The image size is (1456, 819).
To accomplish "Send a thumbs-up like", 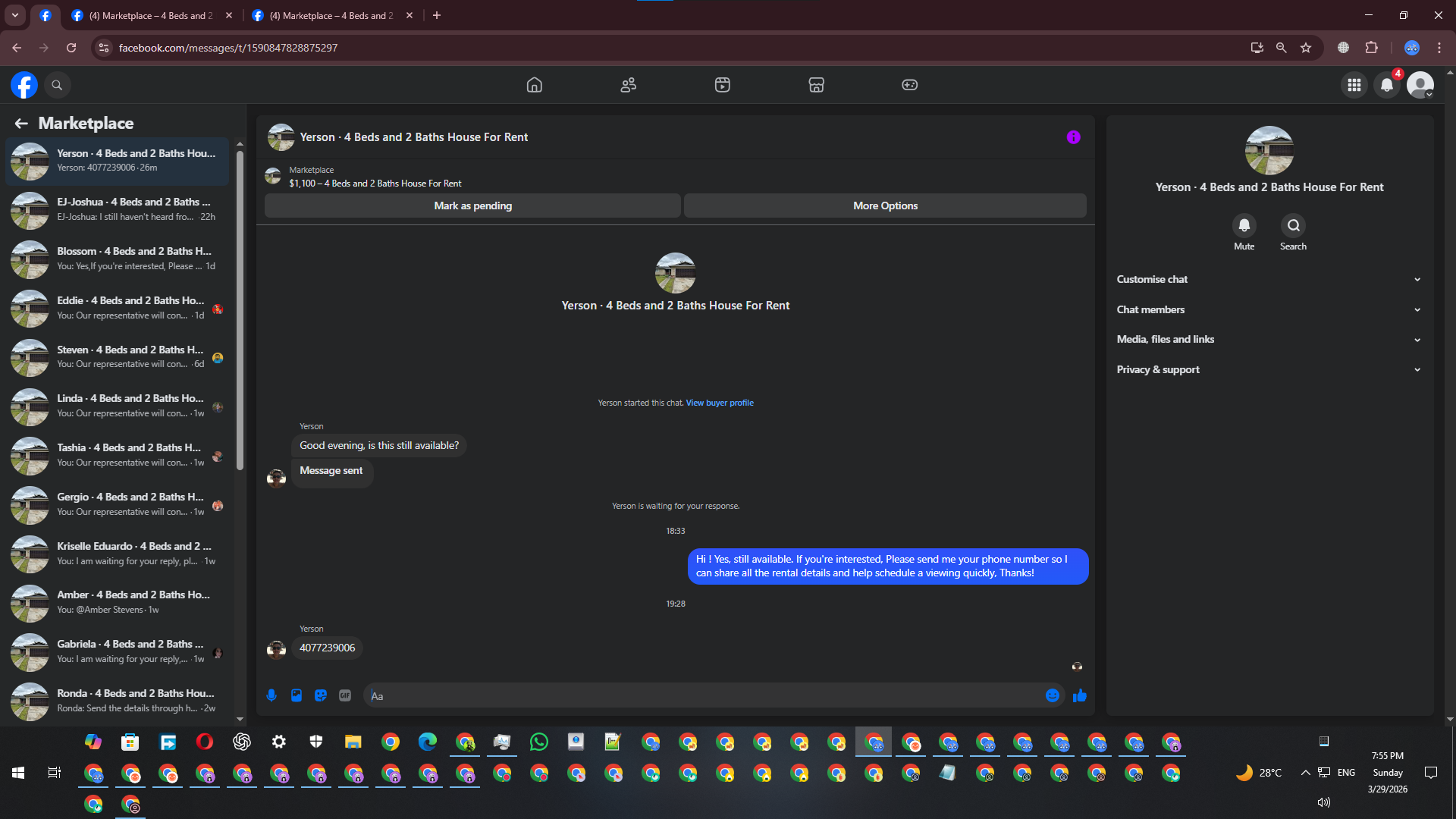I will 1080,695.
